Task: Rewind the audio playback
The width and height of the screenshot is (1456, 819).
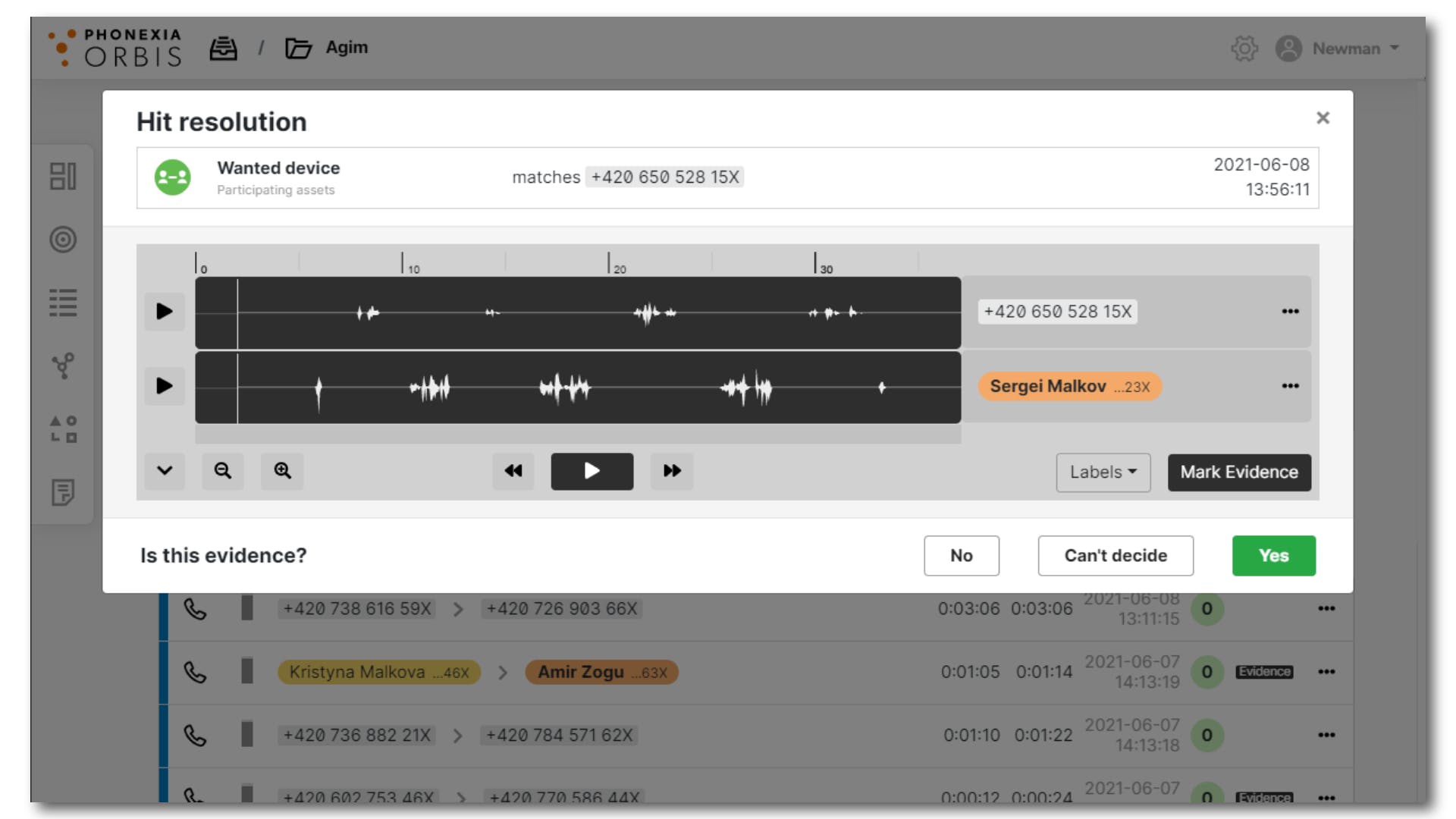Action: tap(513, 471)
